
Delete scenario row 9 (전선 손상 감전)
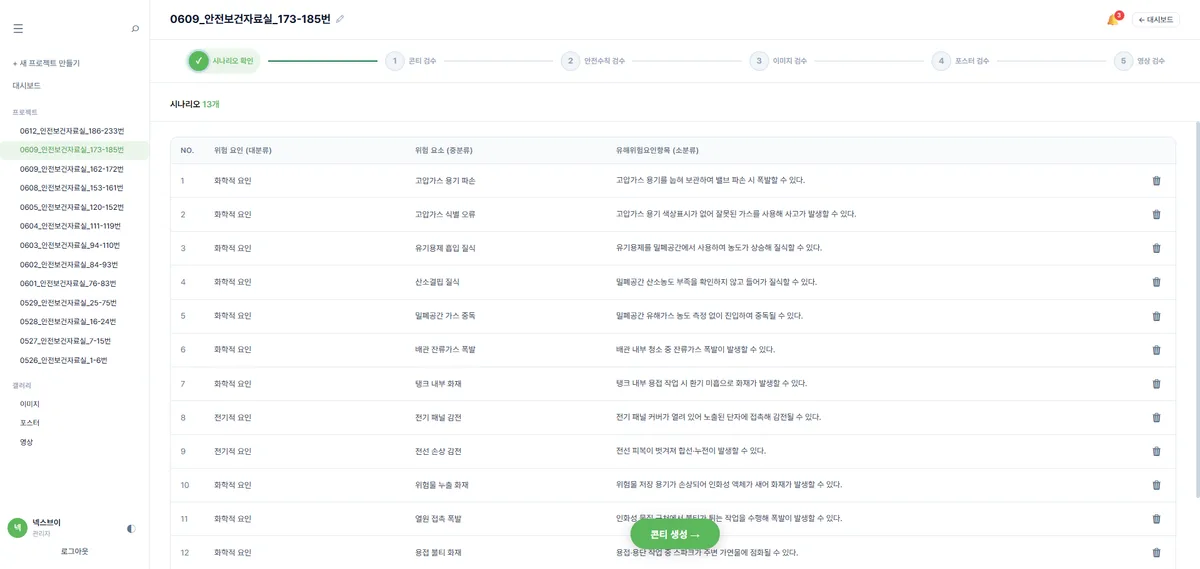[1156, 451]
